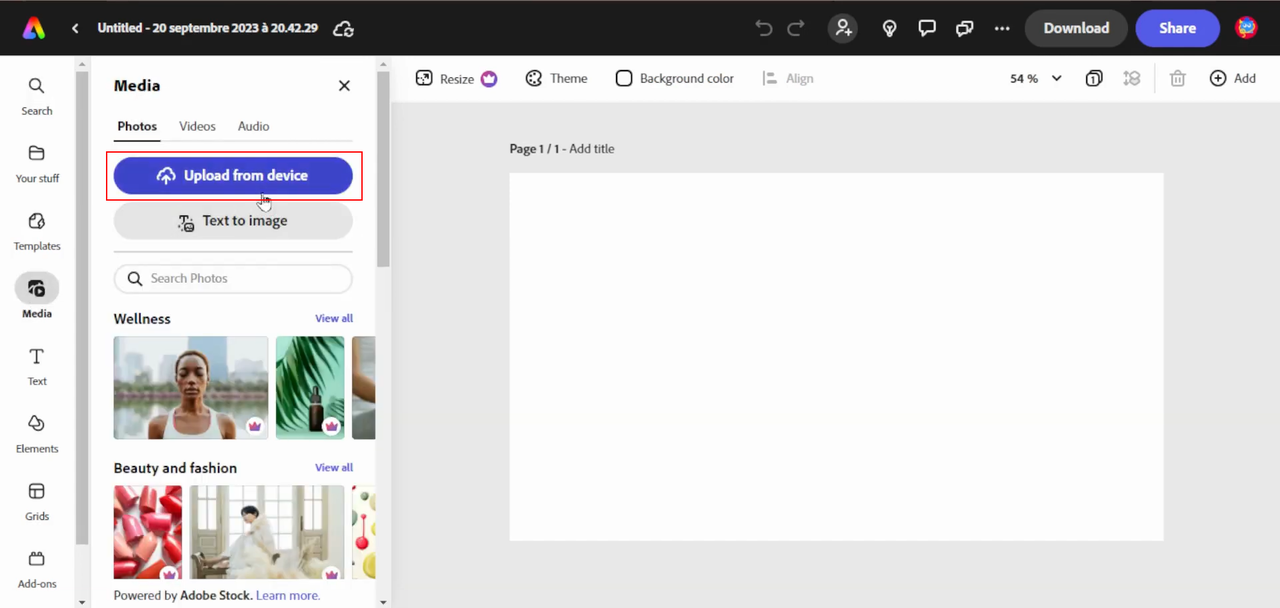
Task: Add a new page with Add
Action: (x=1232, y=78)
